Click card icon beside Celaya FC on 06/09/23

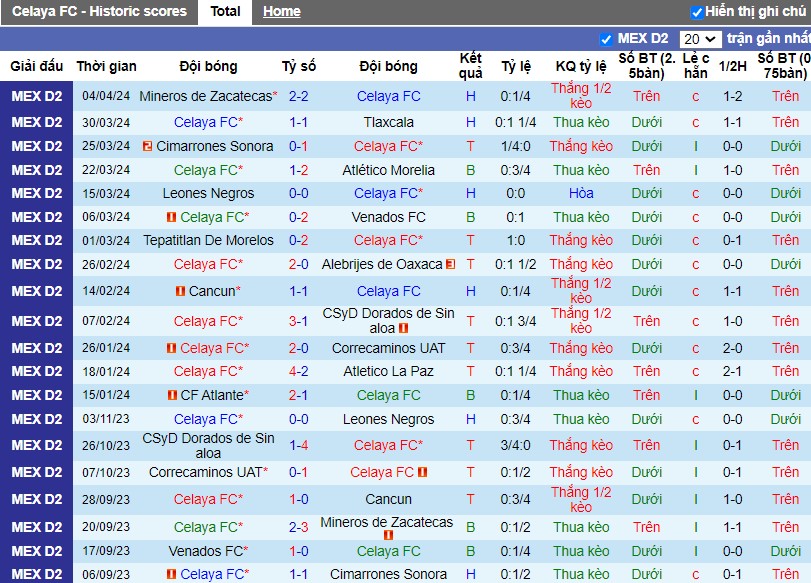[172, 574]
